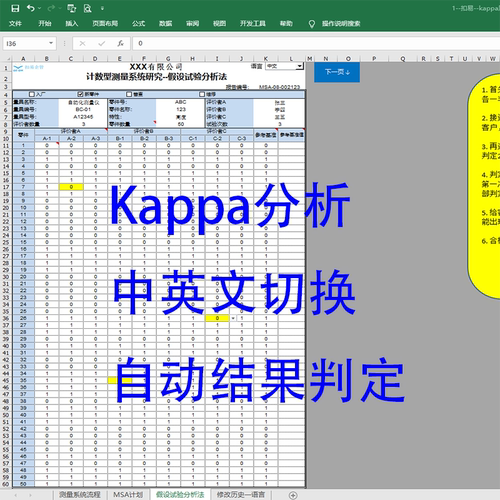Select the 假设试验分析法 sheet tab
The width and height of the screenshot is (500, 500).
click(x=180, y=495)
